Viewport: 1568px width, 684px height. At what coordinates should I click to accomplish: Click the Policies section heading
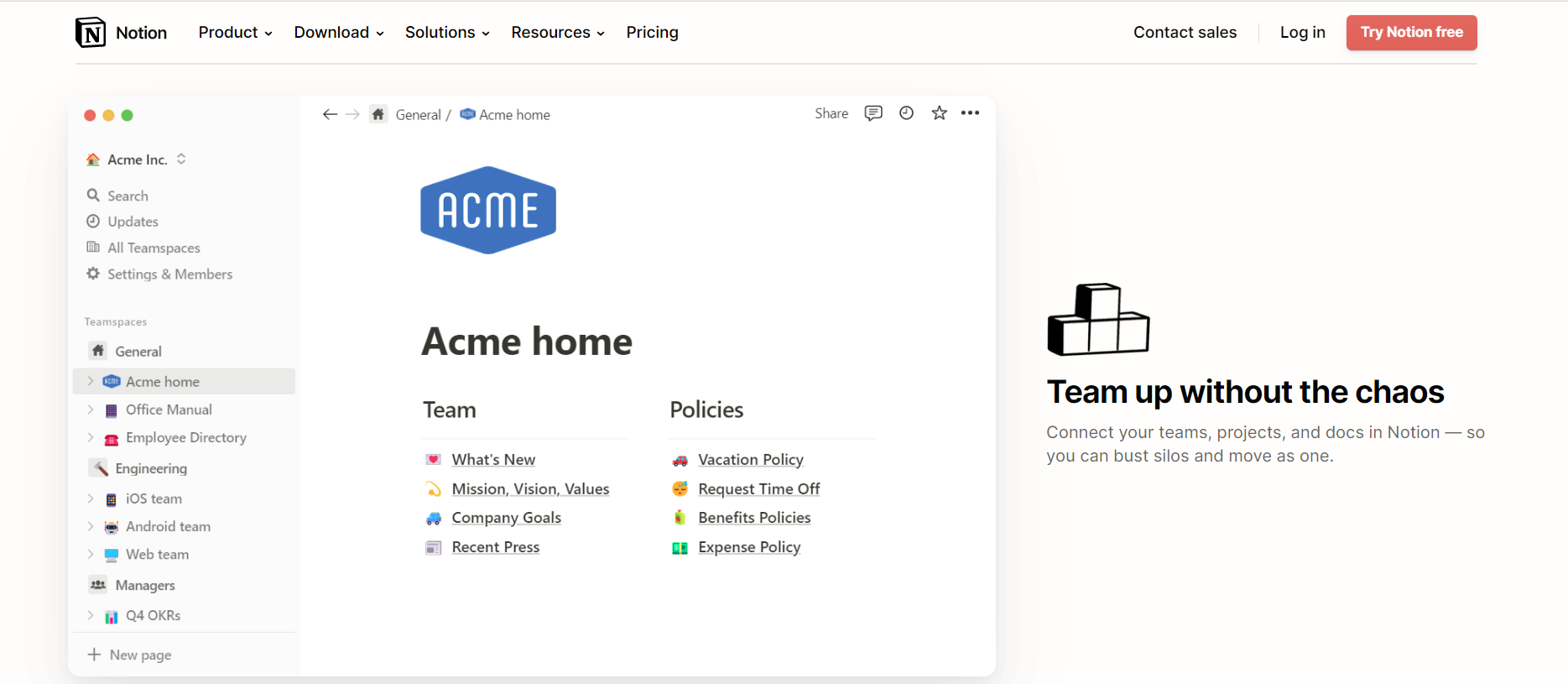tap(706, 410)
